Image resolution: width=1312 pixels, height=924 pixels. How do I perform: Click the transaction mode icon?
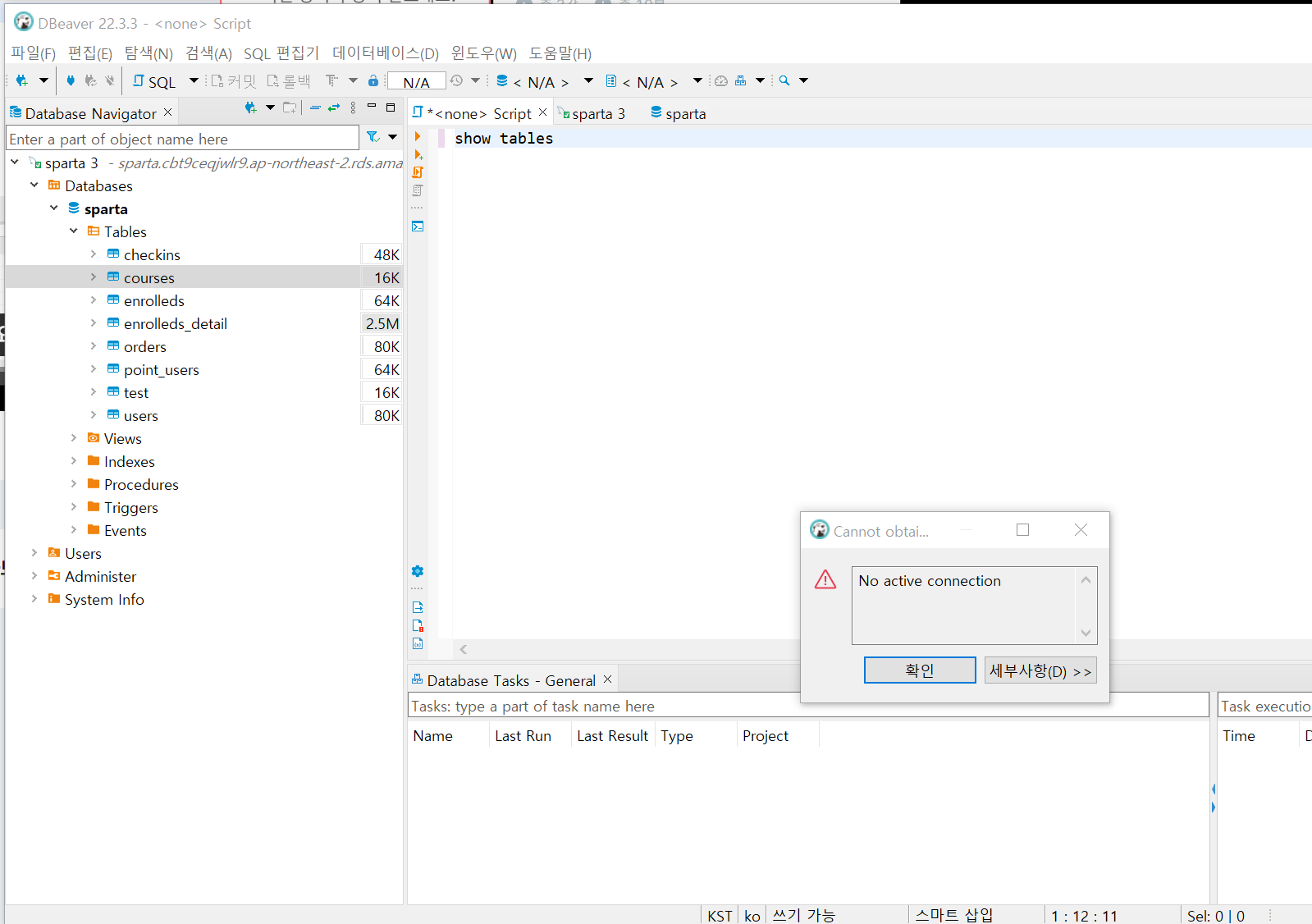331,80
